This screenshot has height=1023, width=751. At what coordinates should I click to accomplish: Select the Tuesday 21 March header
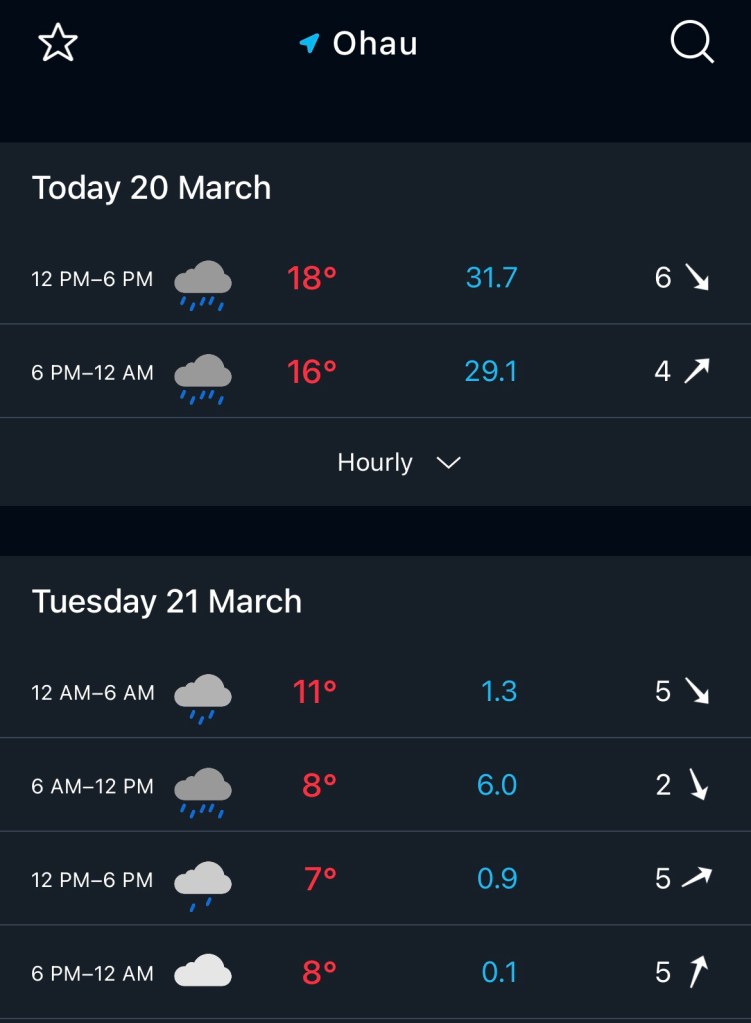(x=167, y=601)
